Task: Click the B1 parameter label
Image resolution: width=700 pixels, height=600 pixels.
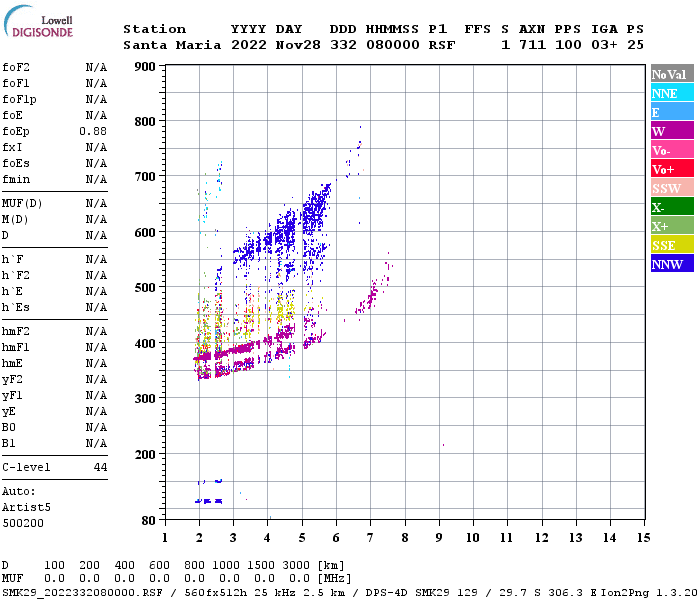Action: click(x=8, y=443)
